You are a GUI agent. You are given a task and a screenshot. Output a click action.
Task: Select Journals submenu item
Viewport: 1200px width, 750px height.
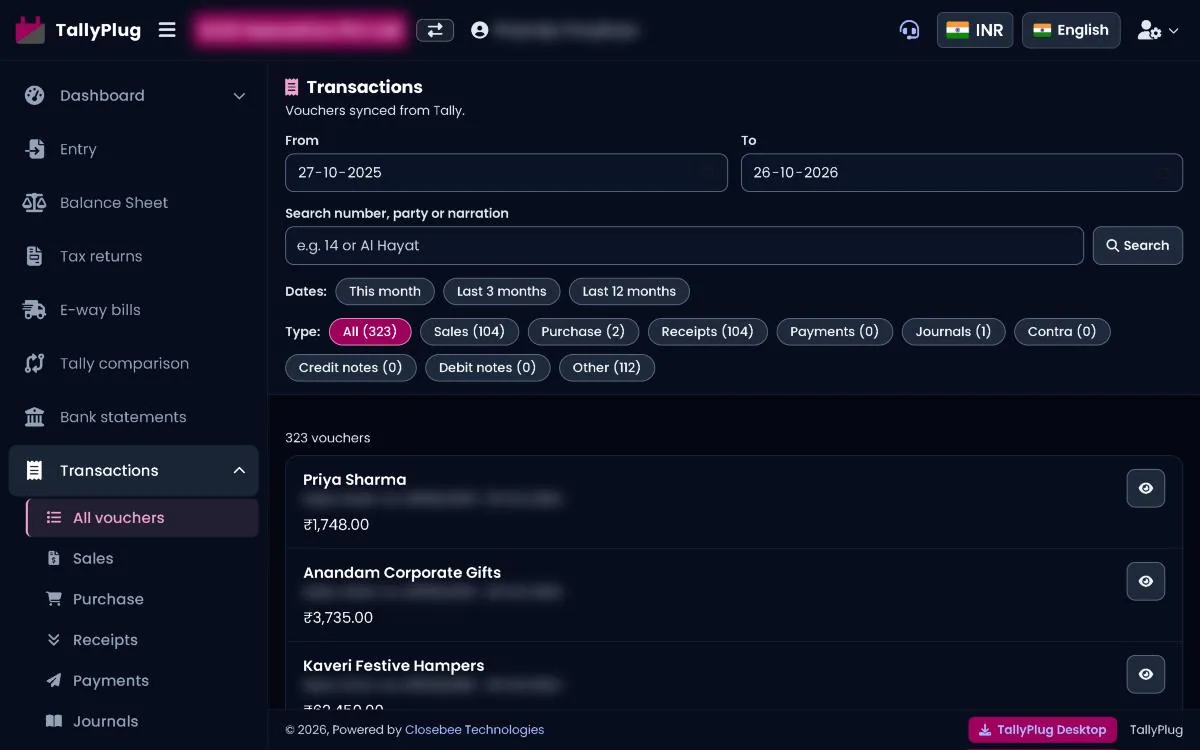coord(142,721)
